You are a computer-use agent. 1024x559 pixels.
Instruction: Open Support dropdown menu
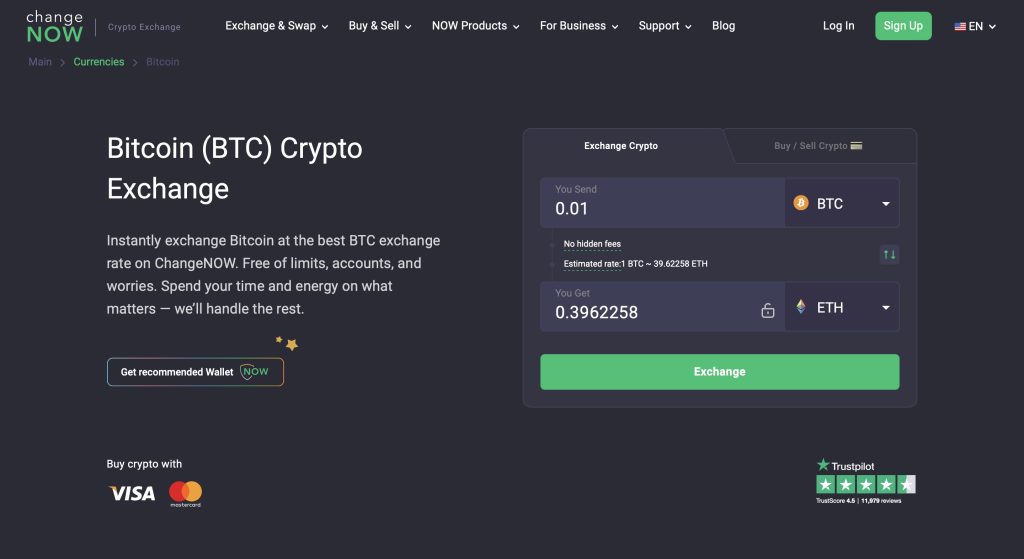coord(665,26)
